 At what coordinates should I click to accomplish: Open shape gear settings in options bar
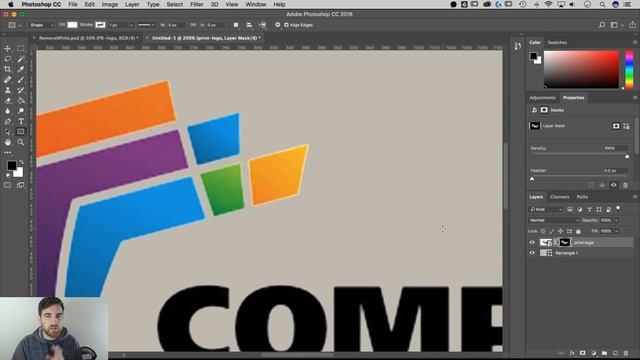click(278, 25)
